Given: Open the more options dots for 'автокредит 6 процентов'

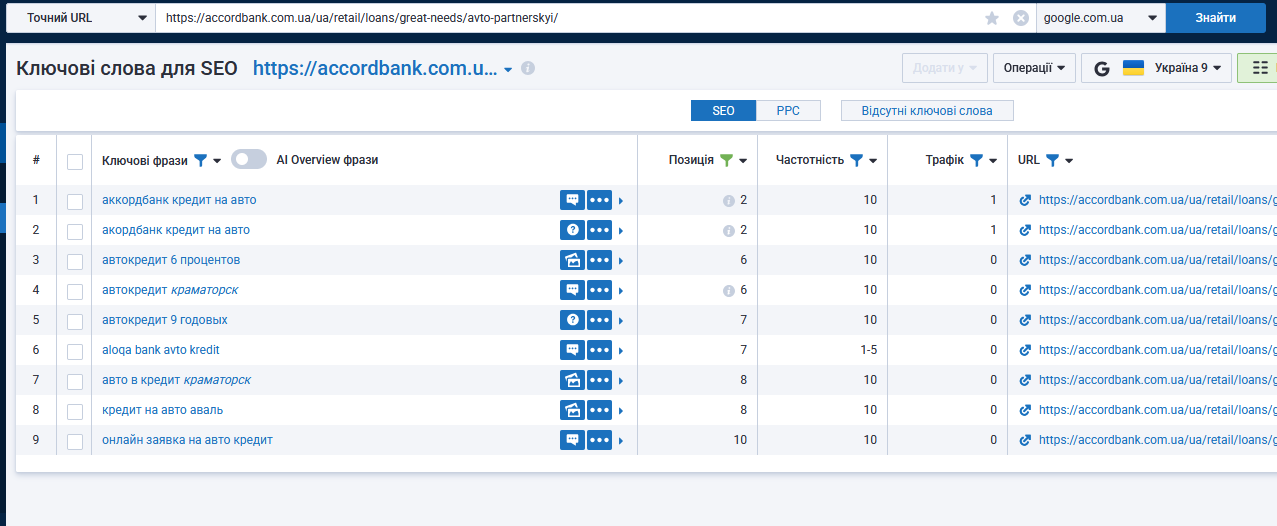Looking at the screenshot, I should point(599,260).
